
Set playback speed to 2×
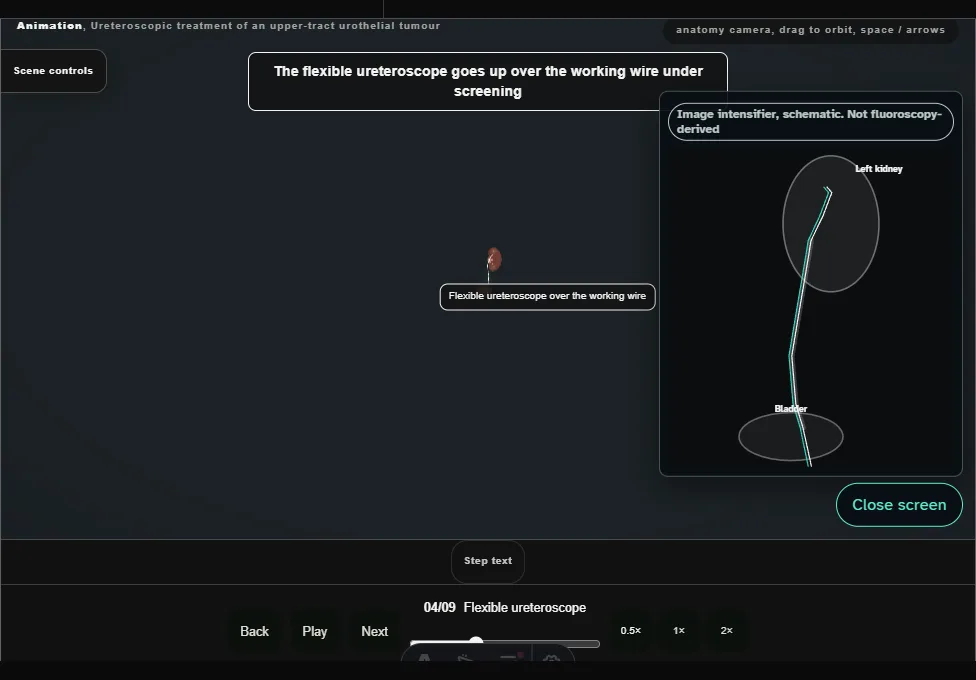[x=726, y=631]
